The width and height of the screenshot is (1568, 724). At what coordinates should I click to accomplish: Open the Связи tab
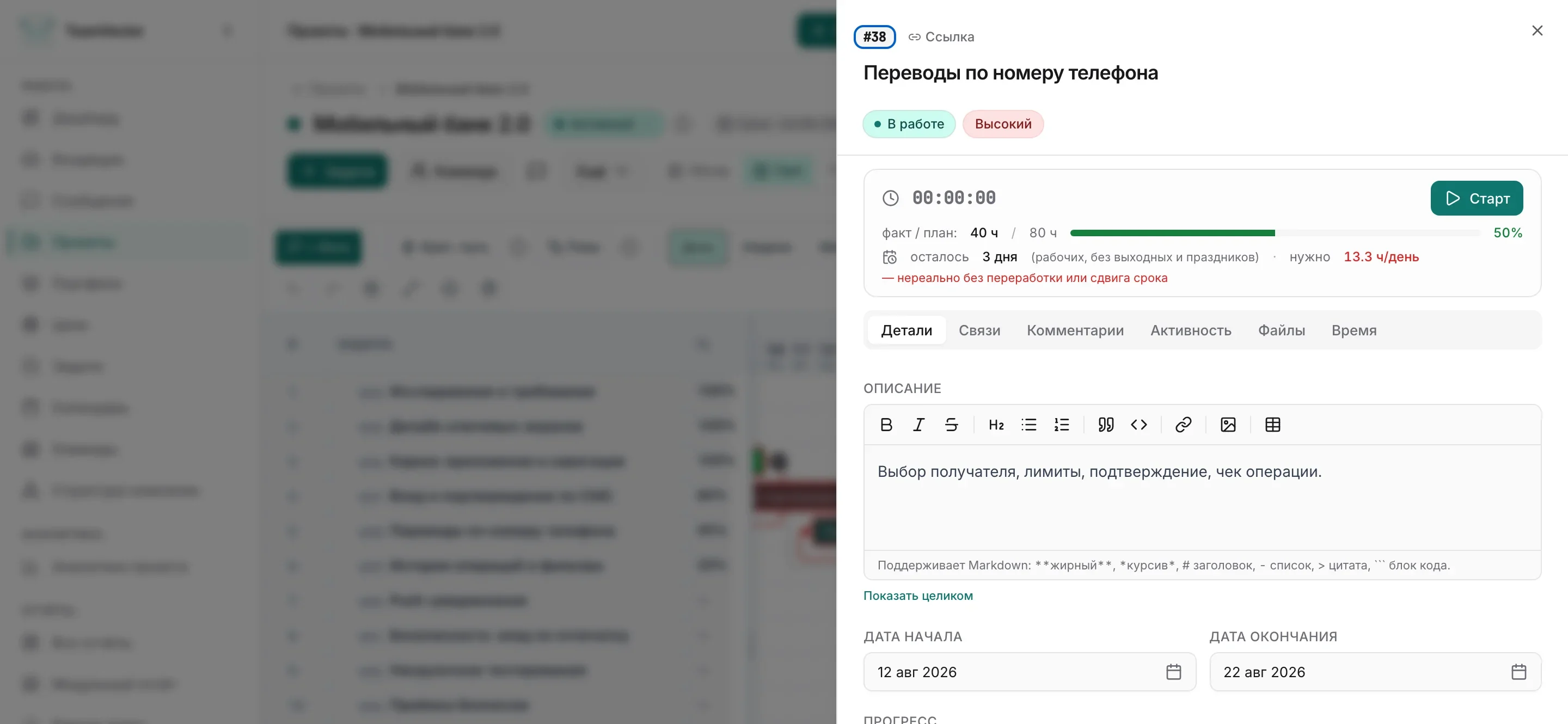[979, 330]
